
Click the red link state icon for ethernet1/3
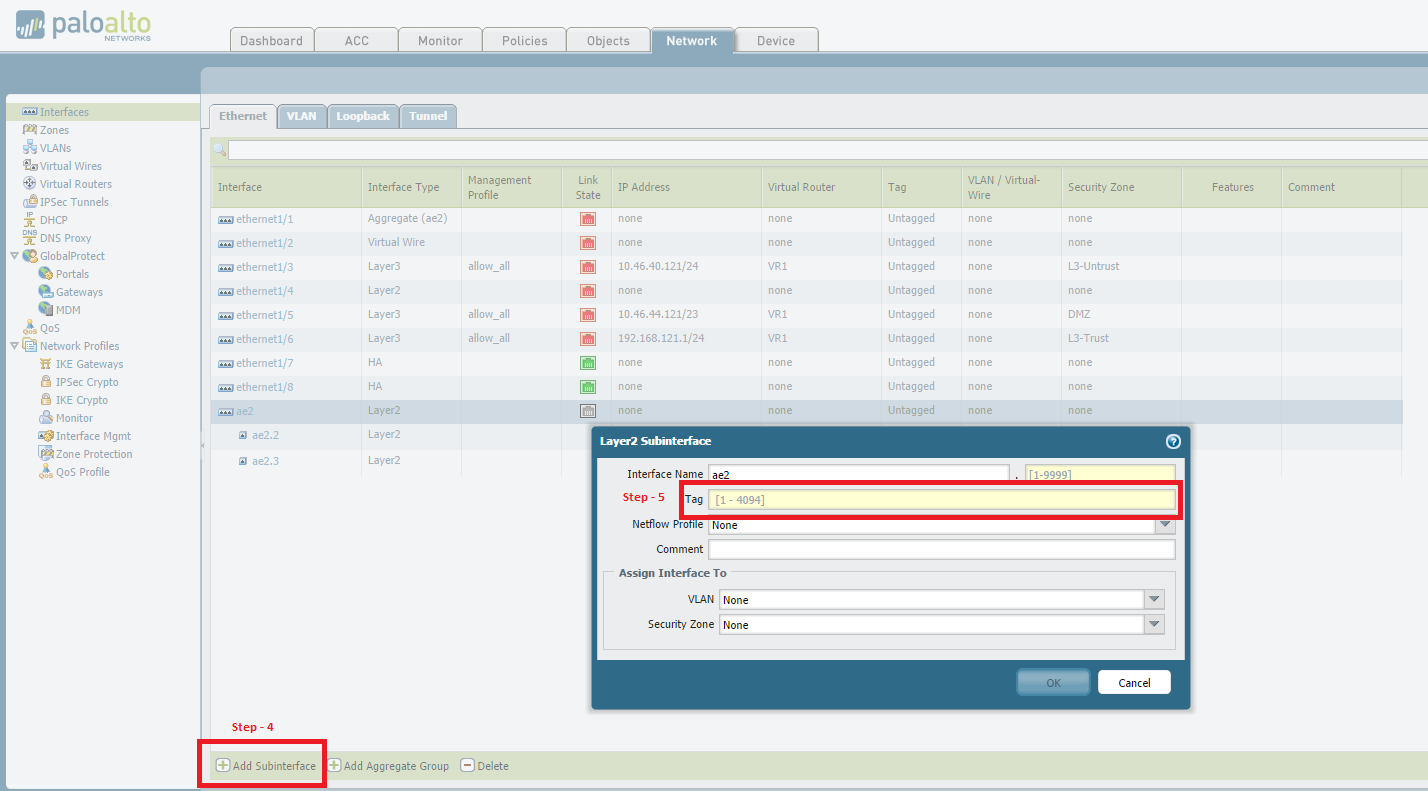588,267
